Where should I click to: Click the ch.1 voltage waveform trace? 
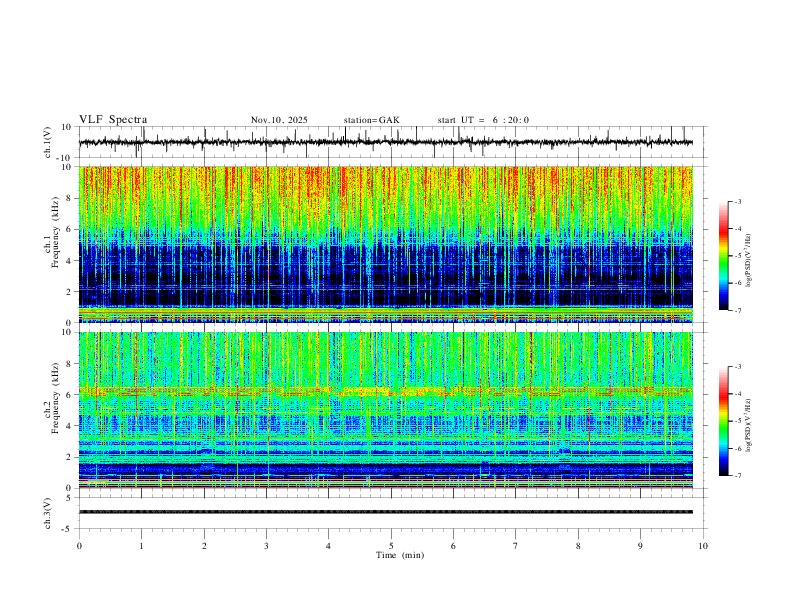386,142
